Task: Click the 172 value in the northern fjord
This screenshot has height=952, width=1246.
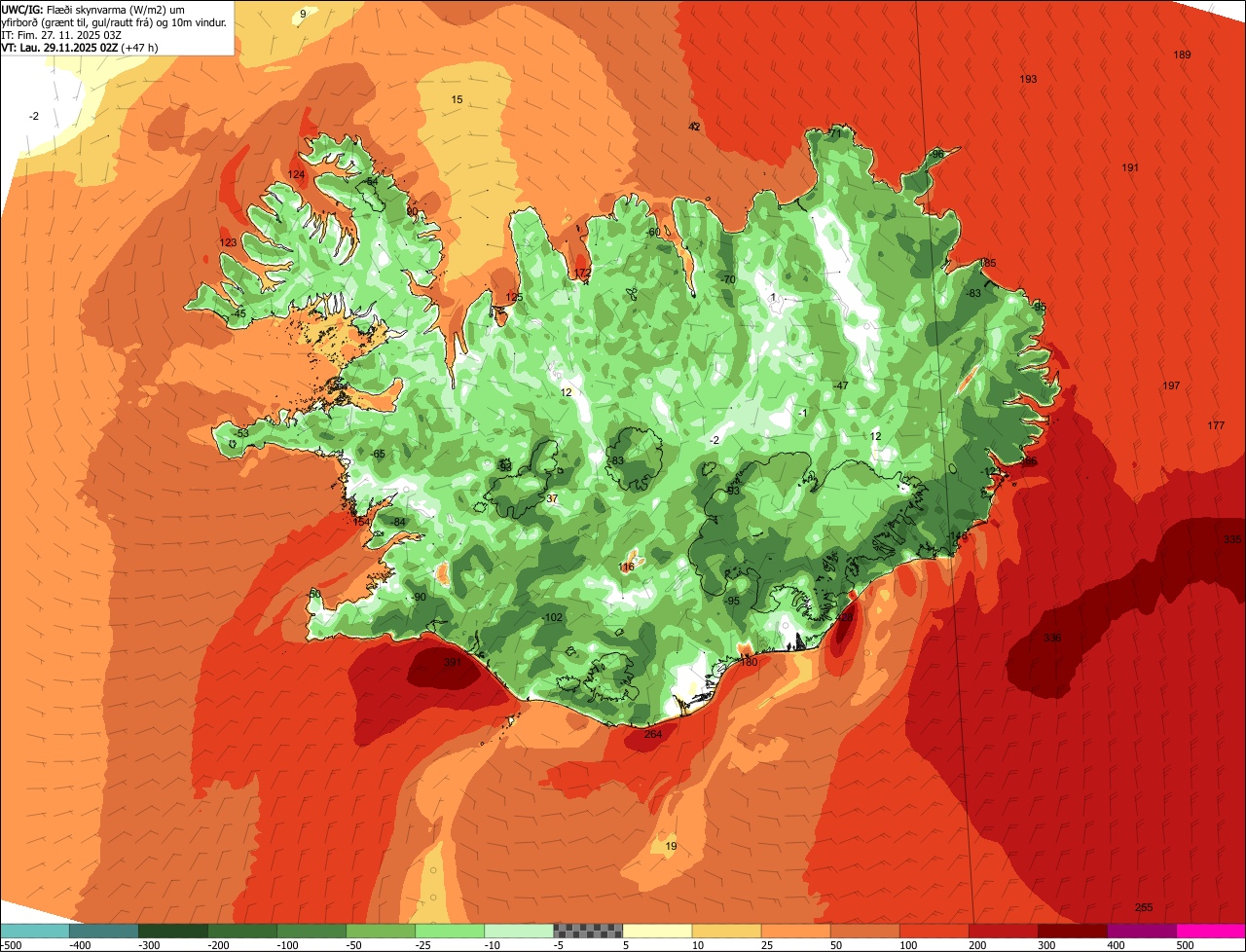Action: coord(582,273)
